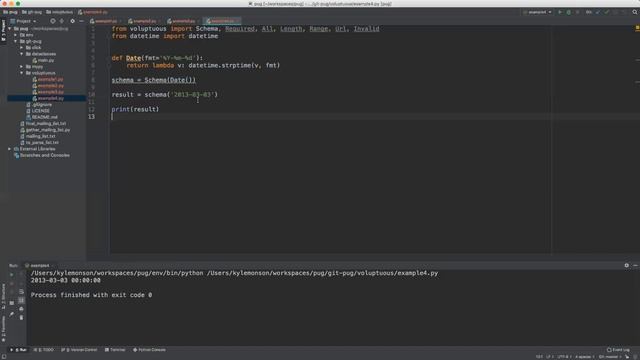Click example4.py path link in console

pyautogui.click(x=322, y=273)
